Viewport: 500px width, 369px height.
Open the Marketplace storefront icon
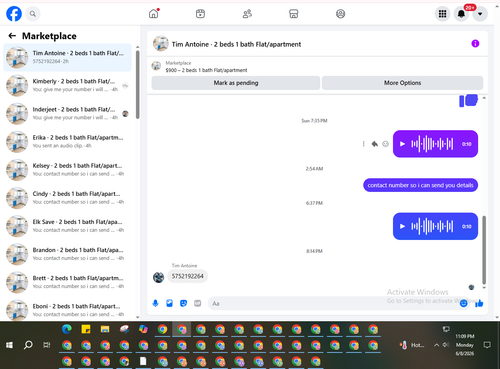(294, 14)
